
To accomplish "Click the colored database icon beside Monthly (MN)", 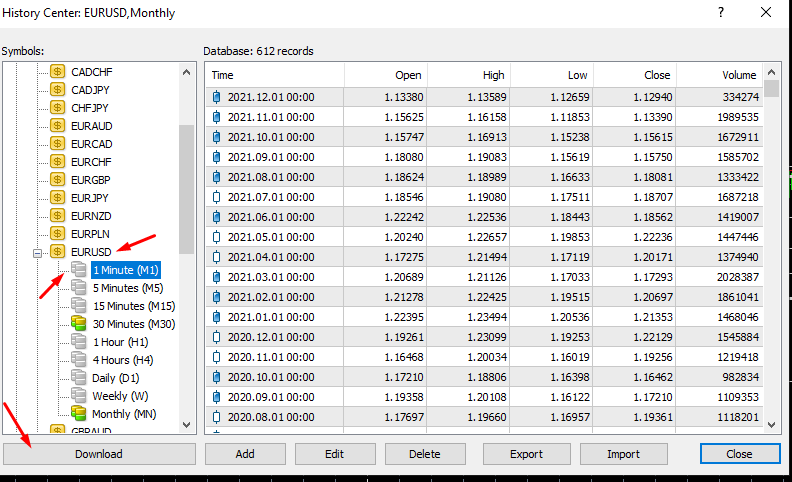I will coord(78,413).
